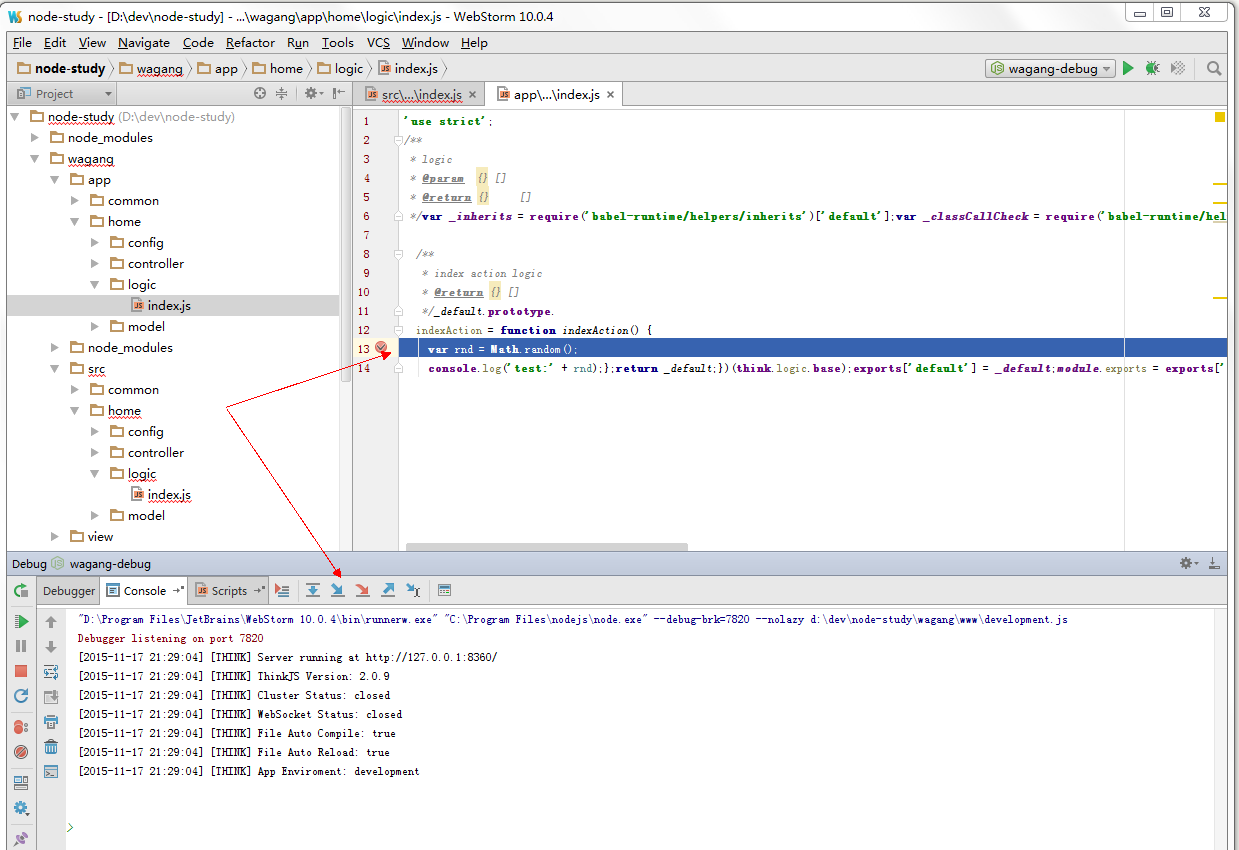Toggle Mute Breakpoints in debug sidebar
The image size is (1239, 850).
pos(21,751)
